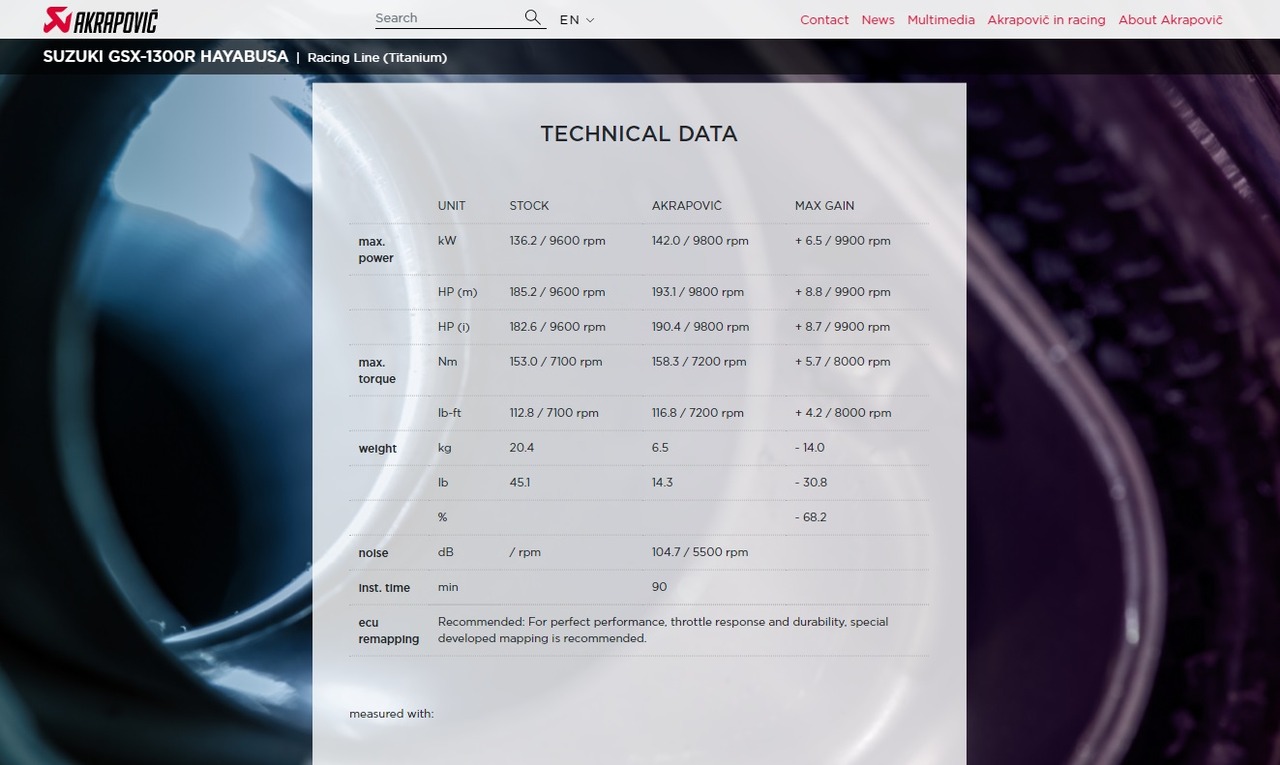Screen dimensions: 1280x765
Task: Click the UNIT column header
Action: pyautogui.click(x=452, y=206)
